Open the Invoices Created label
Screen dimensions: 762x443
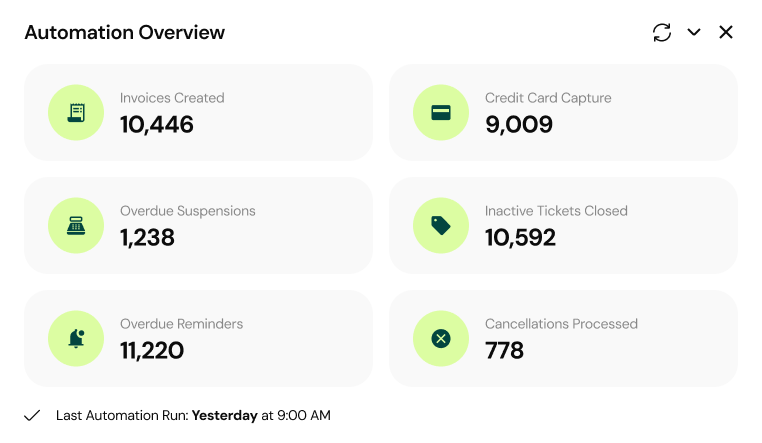pos(172,98)
